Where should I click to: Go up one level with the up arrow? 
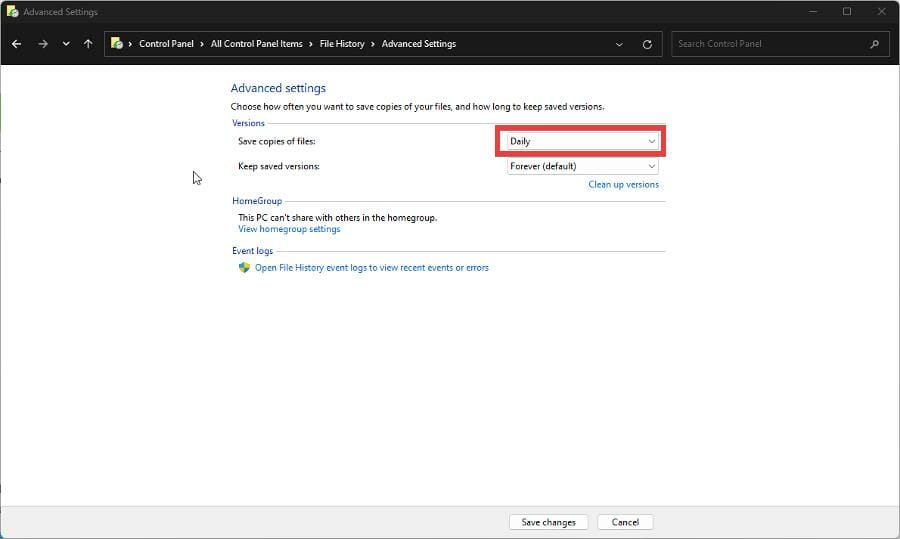pyautogui.click(x=88, y=44)
